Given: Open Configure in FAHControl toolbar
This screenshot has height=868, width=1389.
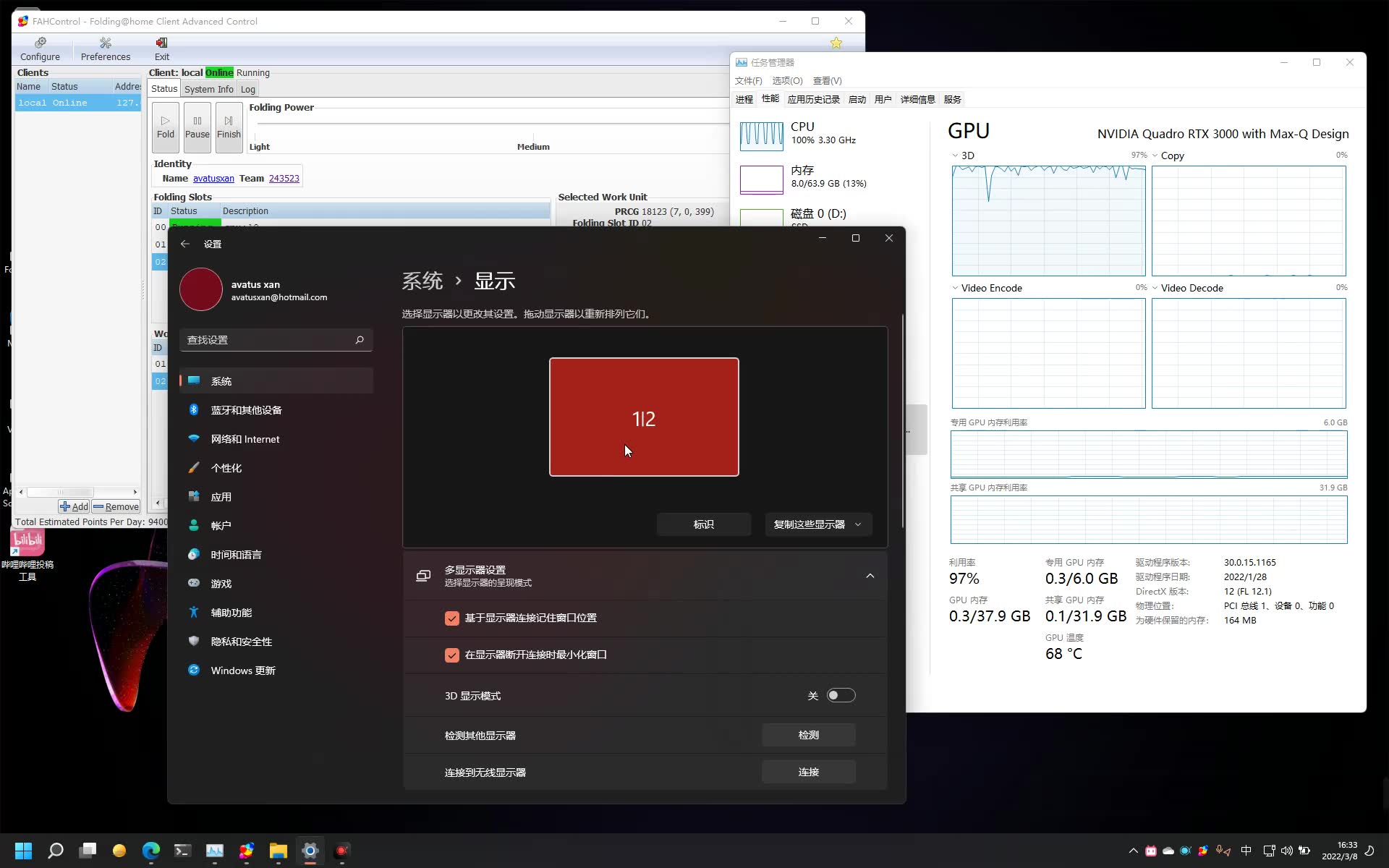Looking at the screenshot, I should coord(40,49).
